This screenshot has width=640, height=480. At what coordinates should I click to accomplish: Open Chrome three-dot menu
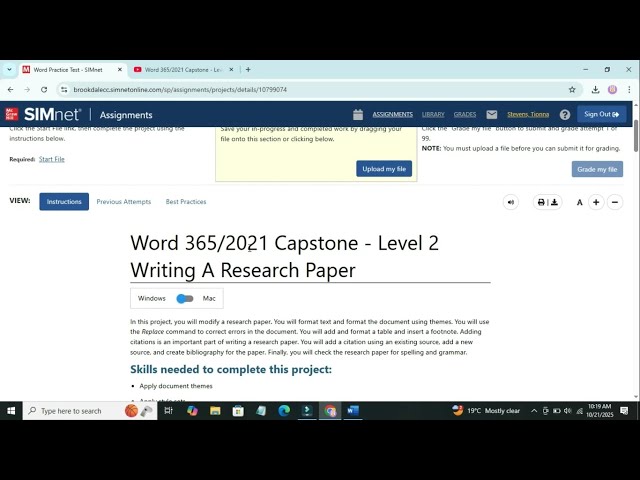[x=629, y=89]
